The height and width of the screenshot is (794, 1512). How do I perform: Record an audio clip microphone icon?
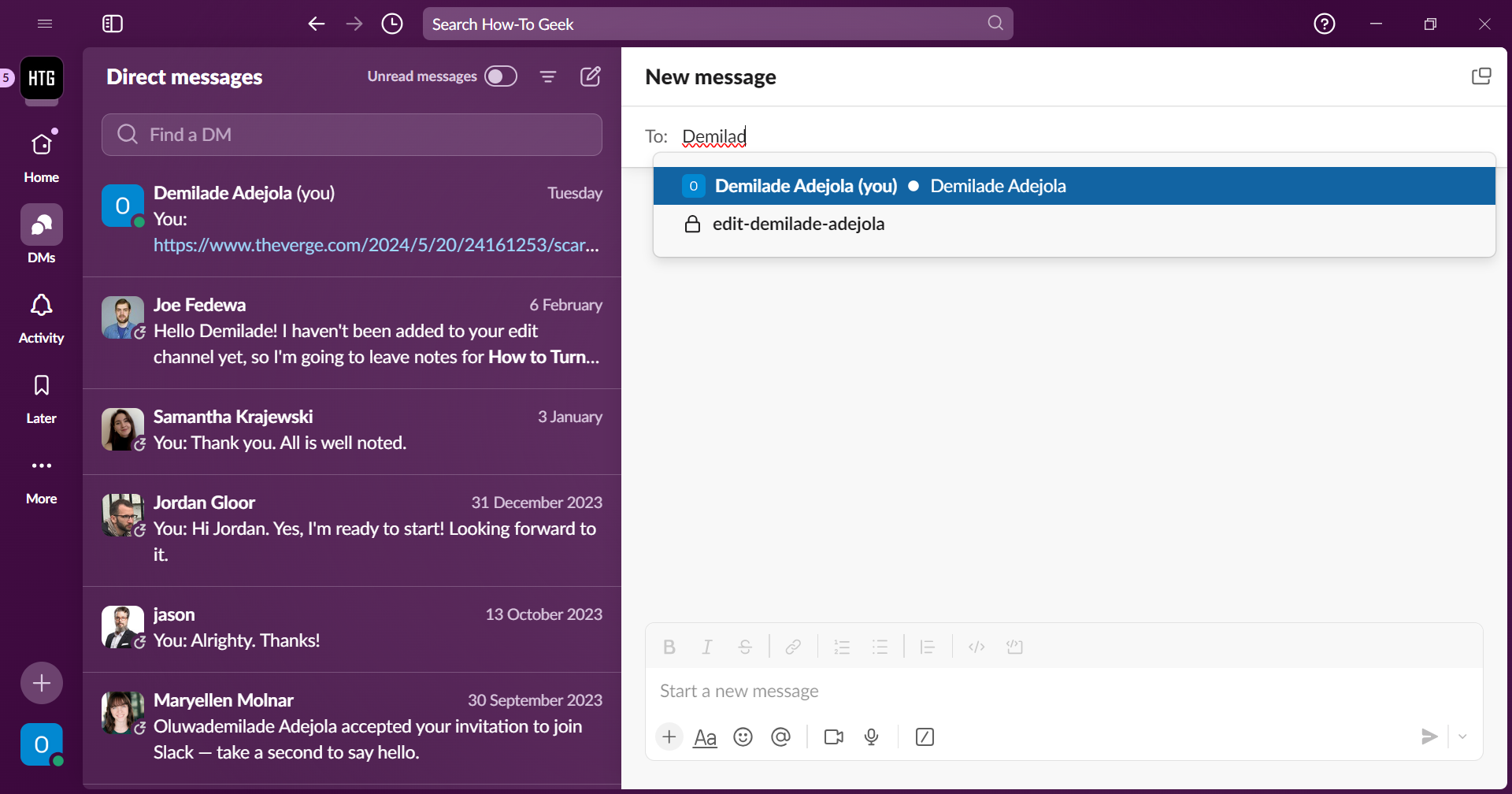click(871, 736)
